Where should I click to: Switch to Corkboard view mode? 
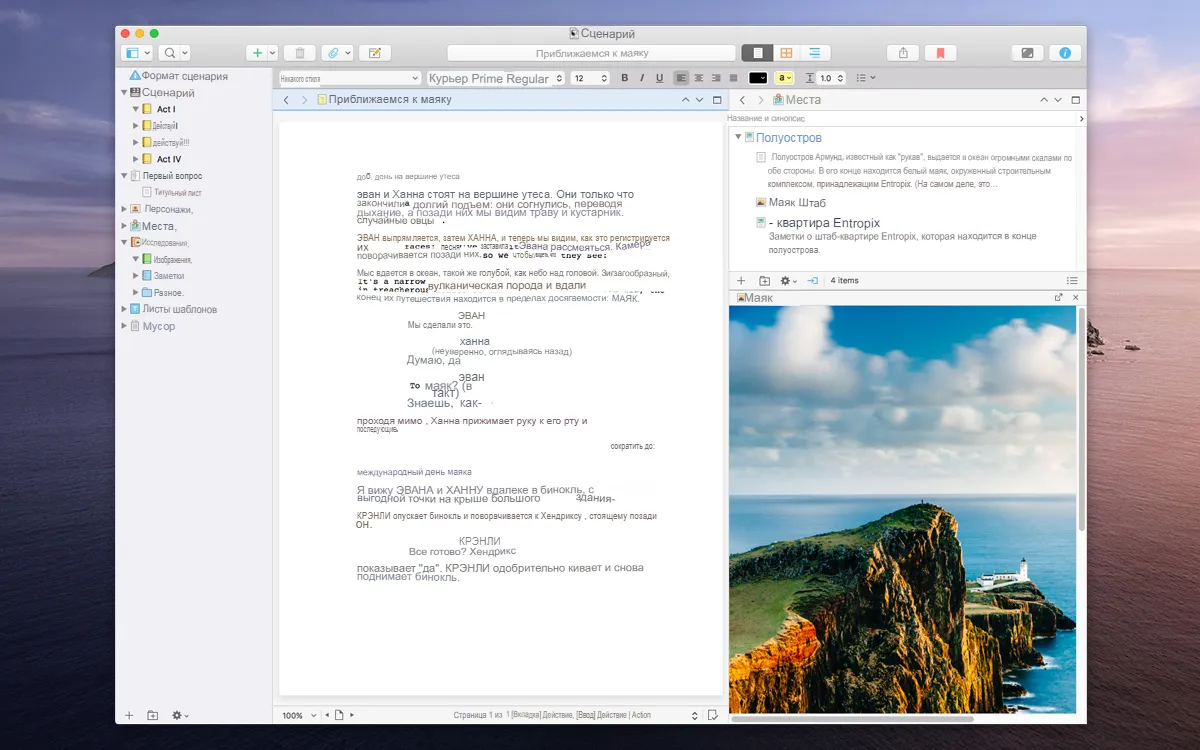coord(786,52)
